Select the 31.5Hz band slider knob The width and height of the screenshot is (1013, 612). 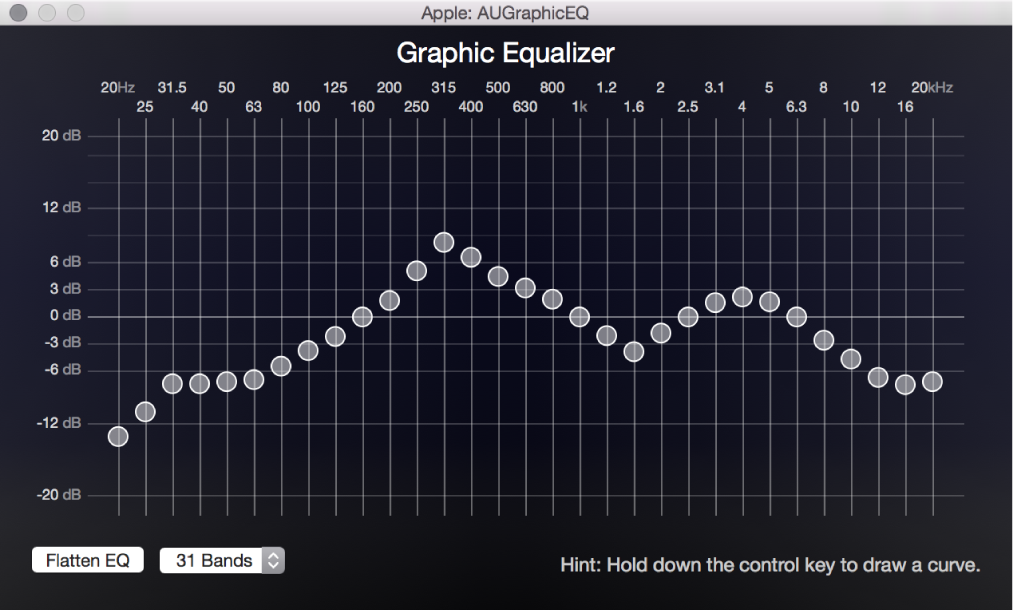(172, 382)
